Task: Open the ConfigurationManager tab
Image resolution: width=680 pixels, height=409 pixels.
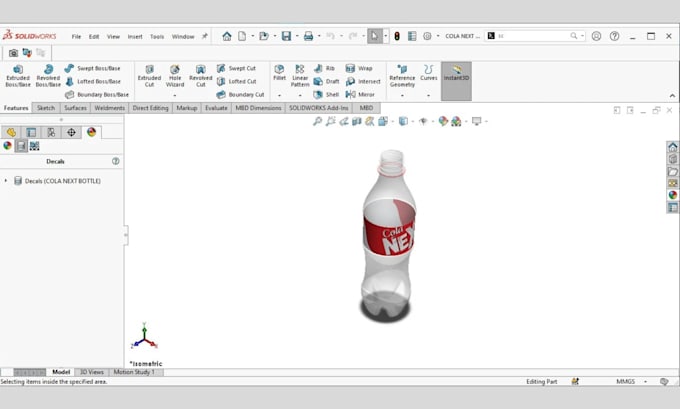Action: [x=51, y=132]
